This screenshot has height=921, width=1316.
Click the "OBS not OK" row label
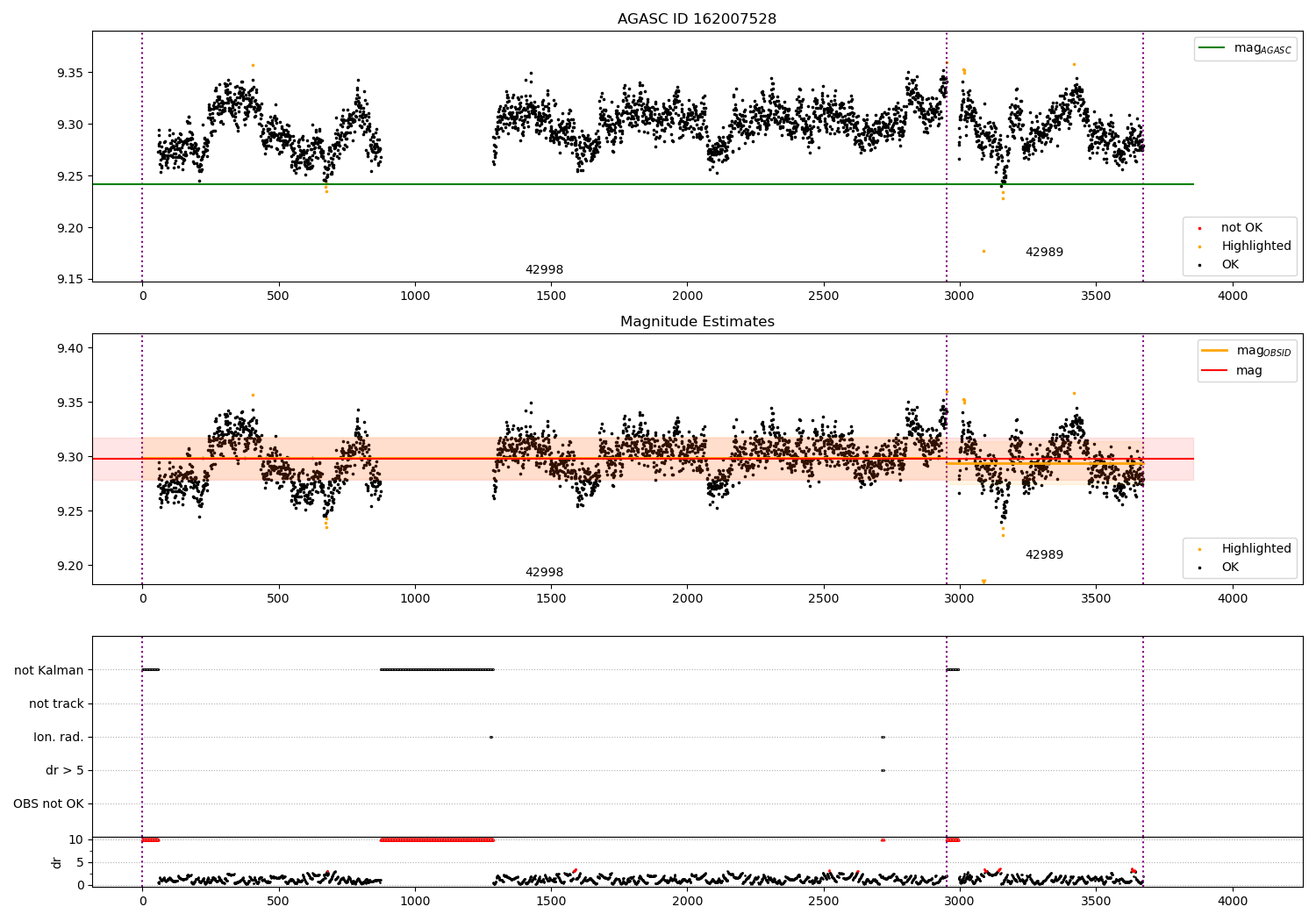tap(48, 803)
